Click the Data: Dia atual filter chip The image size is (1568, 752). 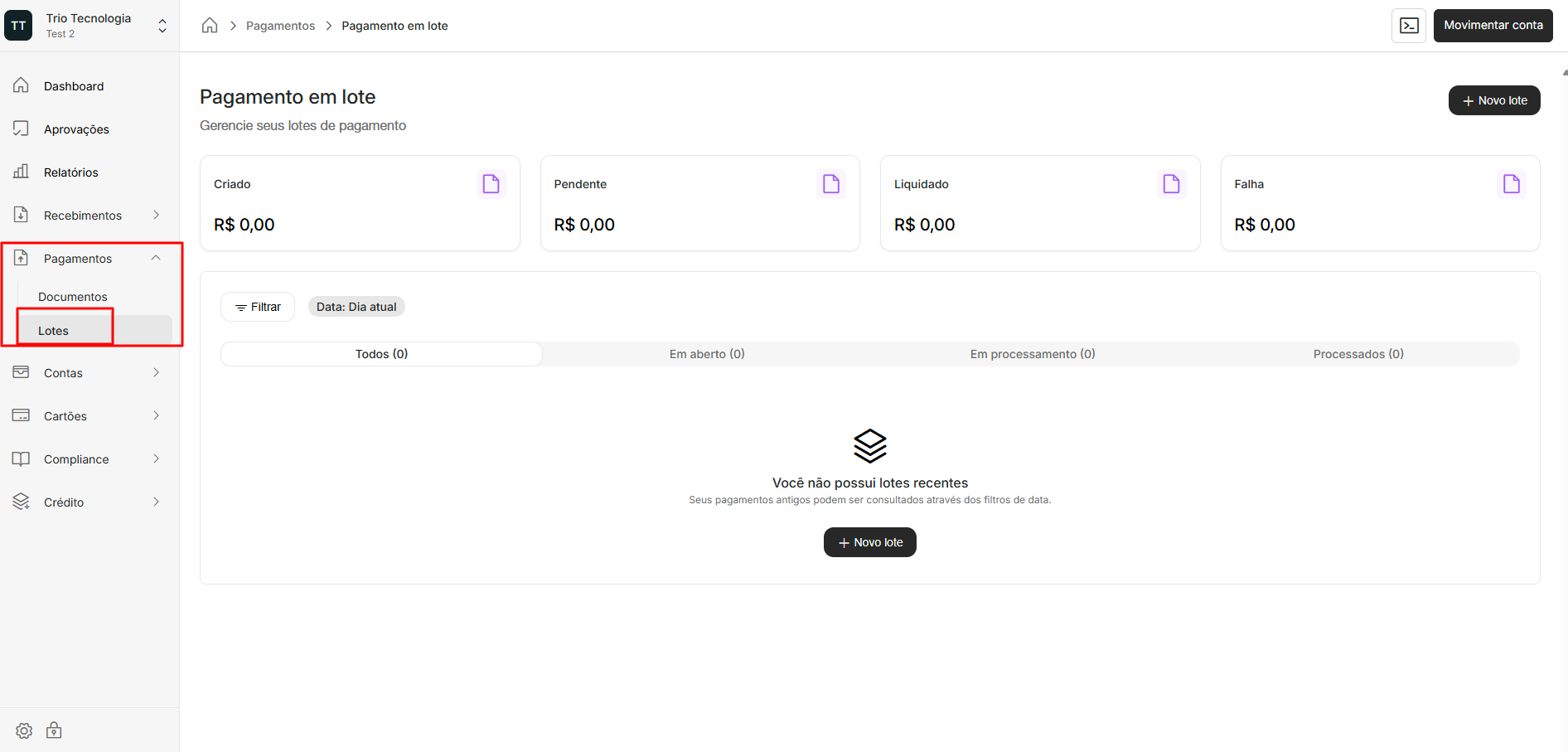(x=356, y=307)
